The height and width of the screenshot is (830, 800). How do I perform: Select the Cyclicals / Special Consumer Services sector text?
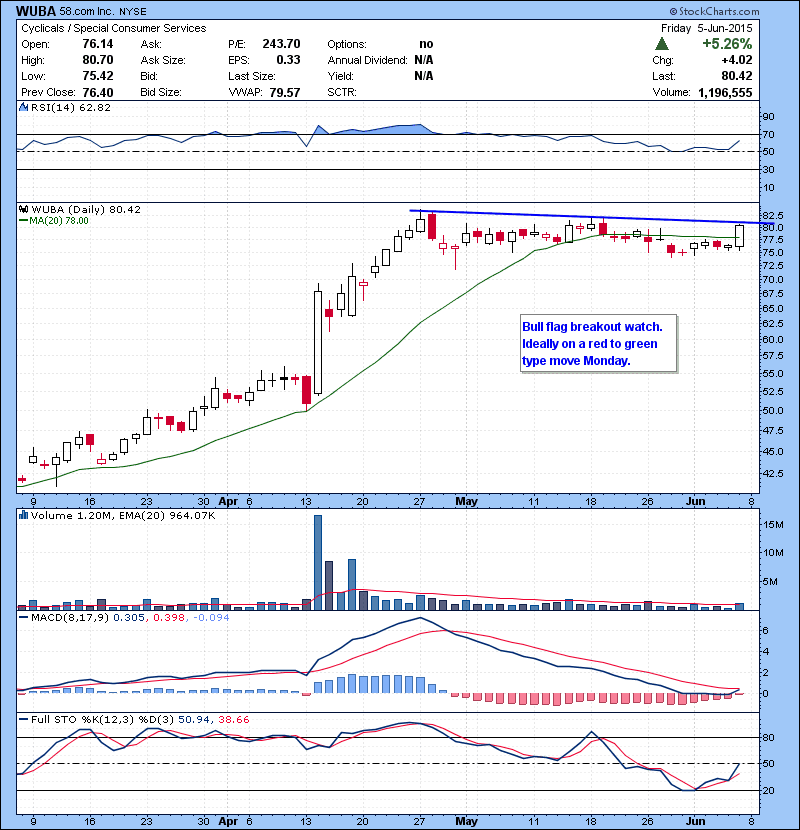pos(113,29)
